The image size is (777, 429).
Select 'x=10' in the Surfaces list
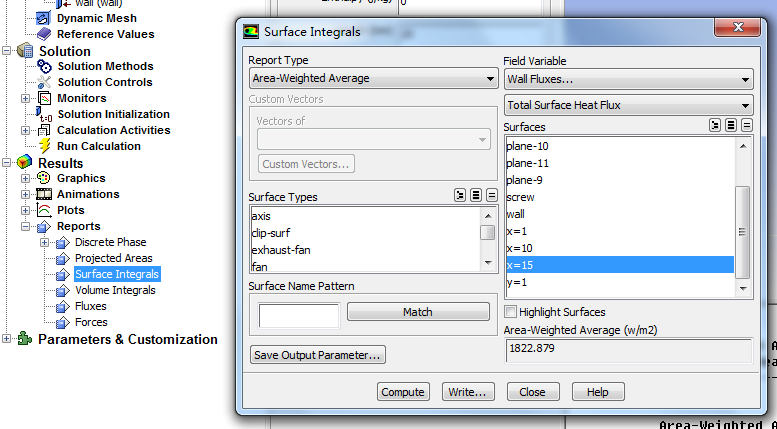(x=620, y=248)
